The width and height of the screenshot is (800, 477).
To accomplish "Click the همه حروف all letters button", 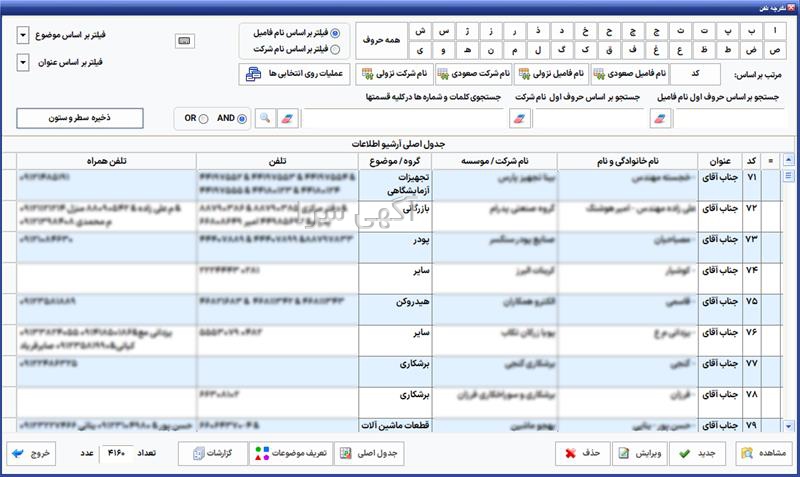I will click(x=381, y=40).
